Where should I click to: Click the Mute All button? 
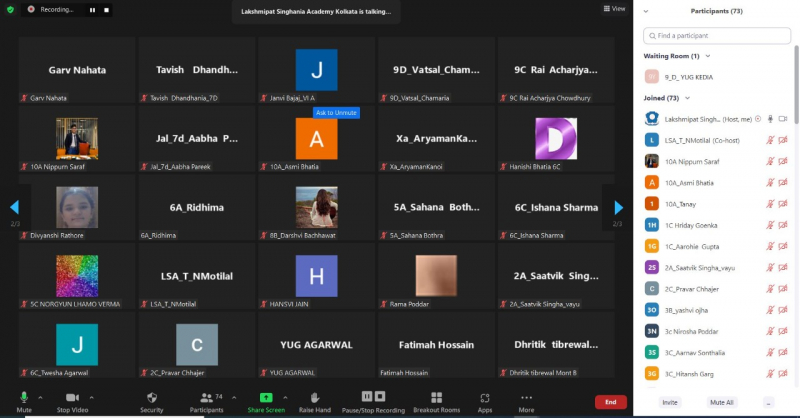(x=721, y=402)
